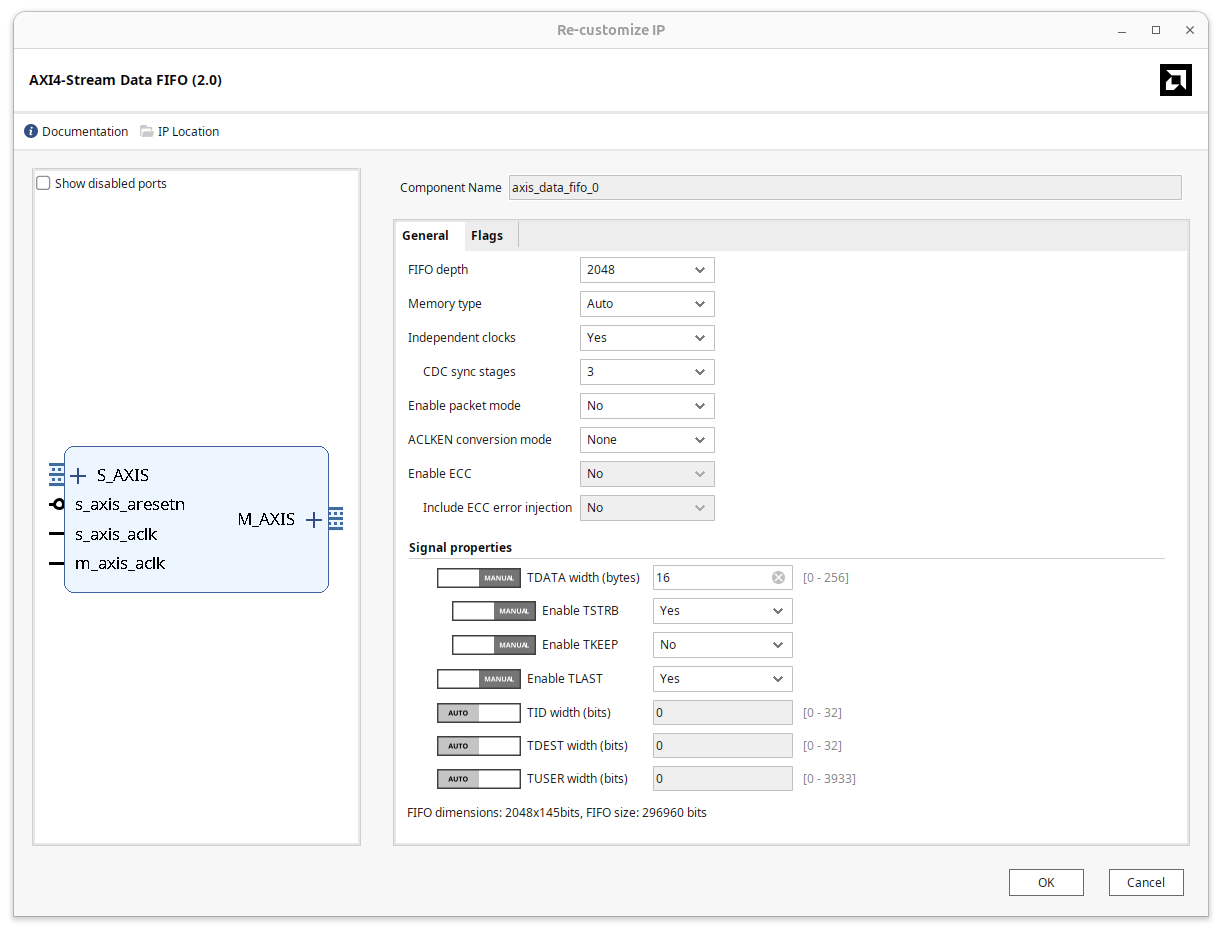
Task: Toggle the Enable TKEEP manual switch
Action: [x=493, y=644]
